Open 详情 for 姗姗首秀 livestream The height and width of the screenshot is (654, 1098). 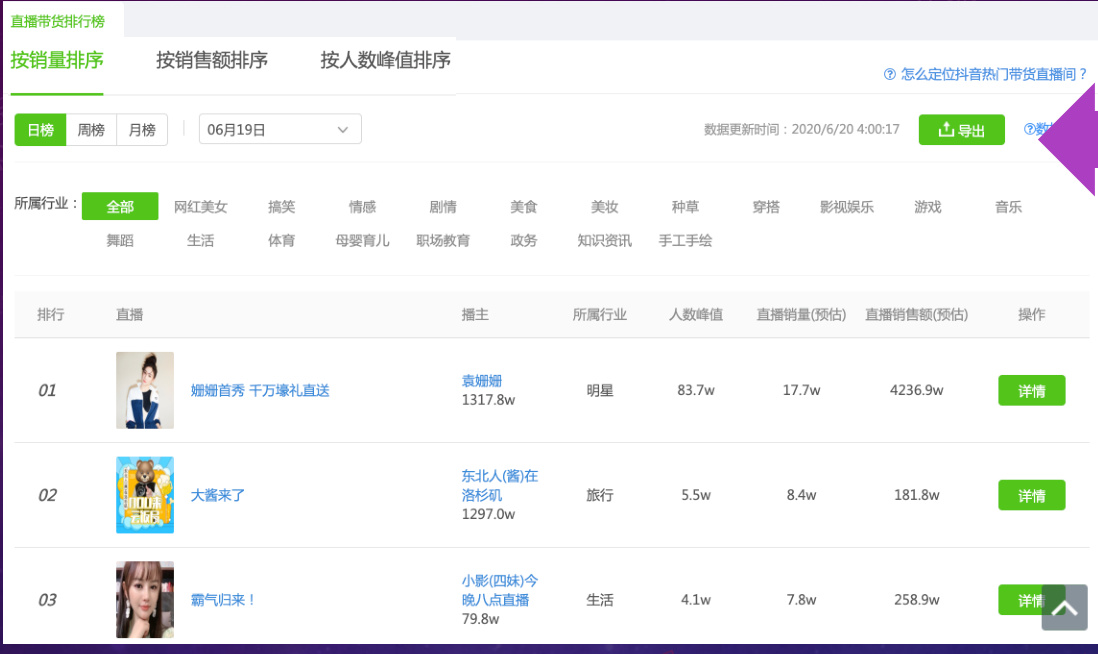[1031, 390]
